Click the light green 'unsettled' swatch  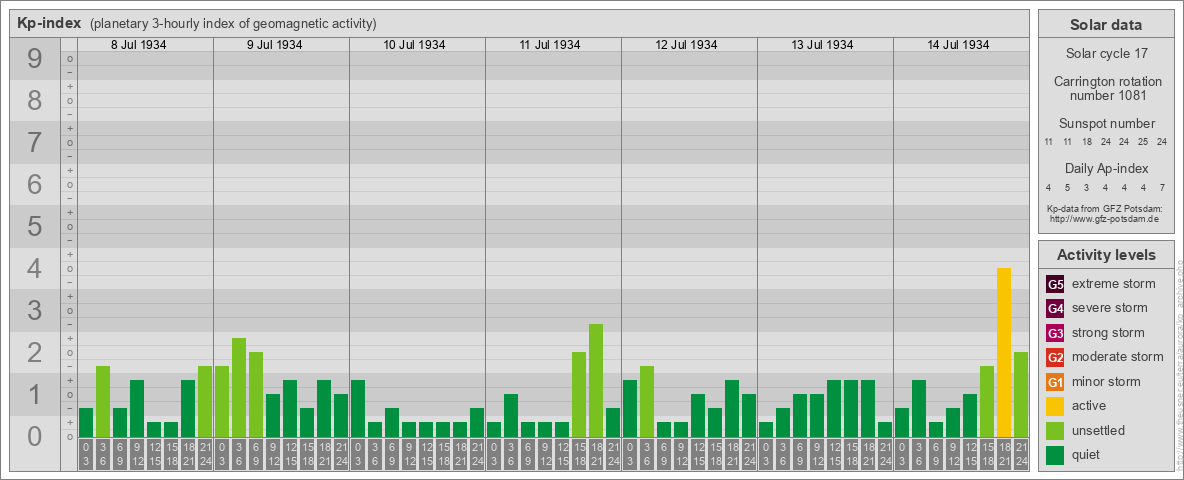click(x=1055, y=430)
